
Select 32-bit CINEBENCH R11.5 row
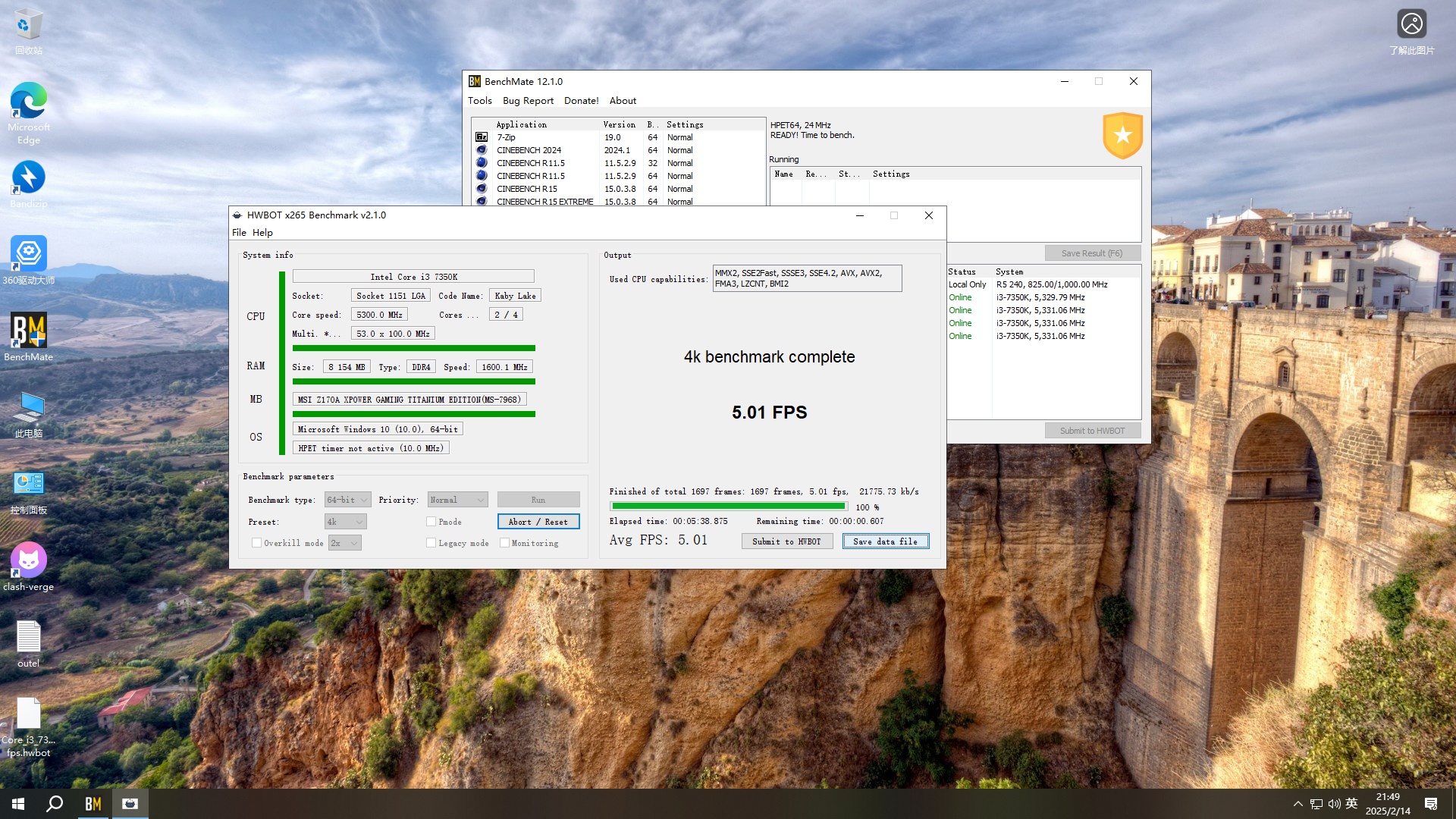point(618,163)
